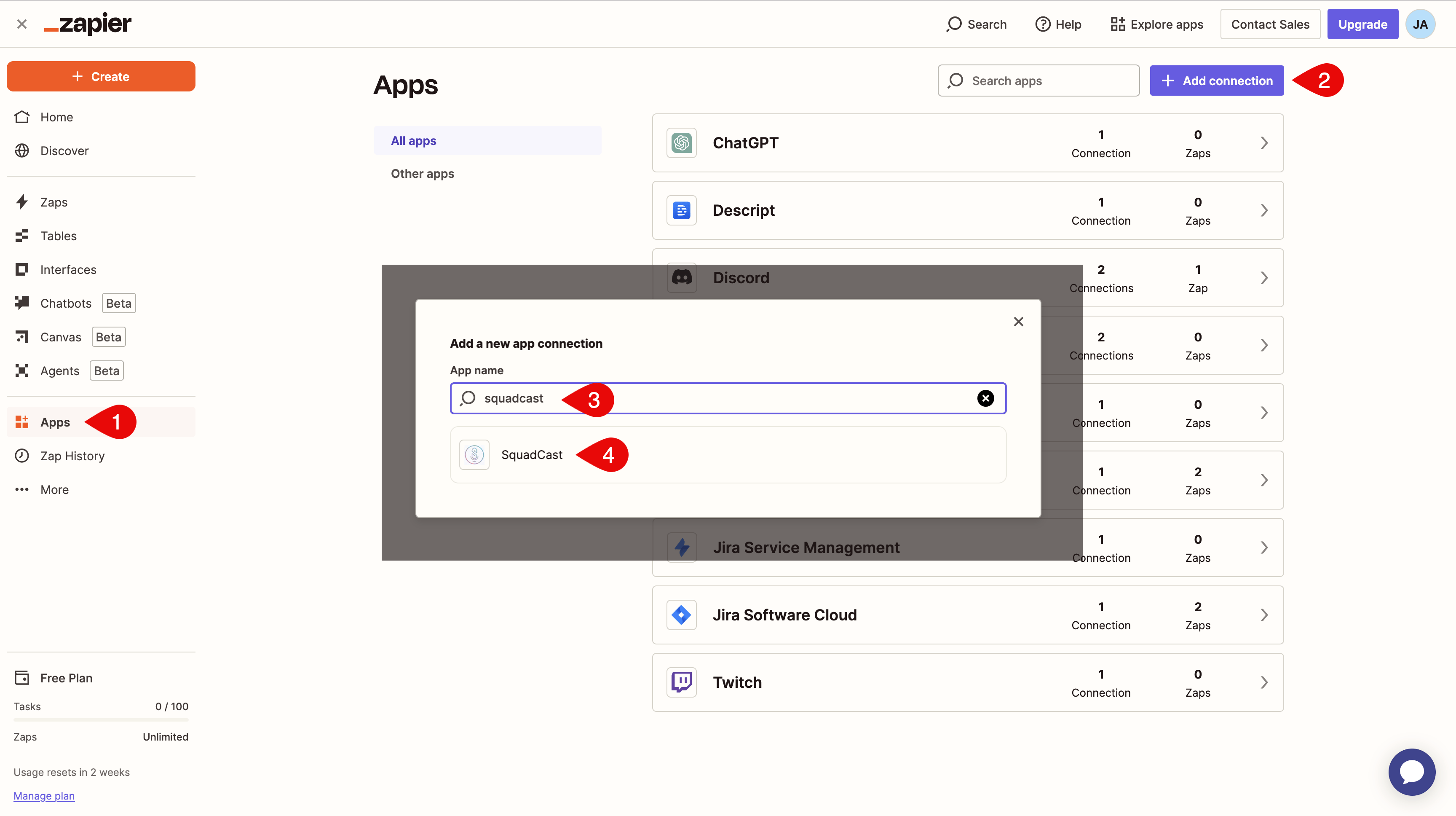Select the Tables icon in sidebar

pyautogui.click(x=22, y=236)
